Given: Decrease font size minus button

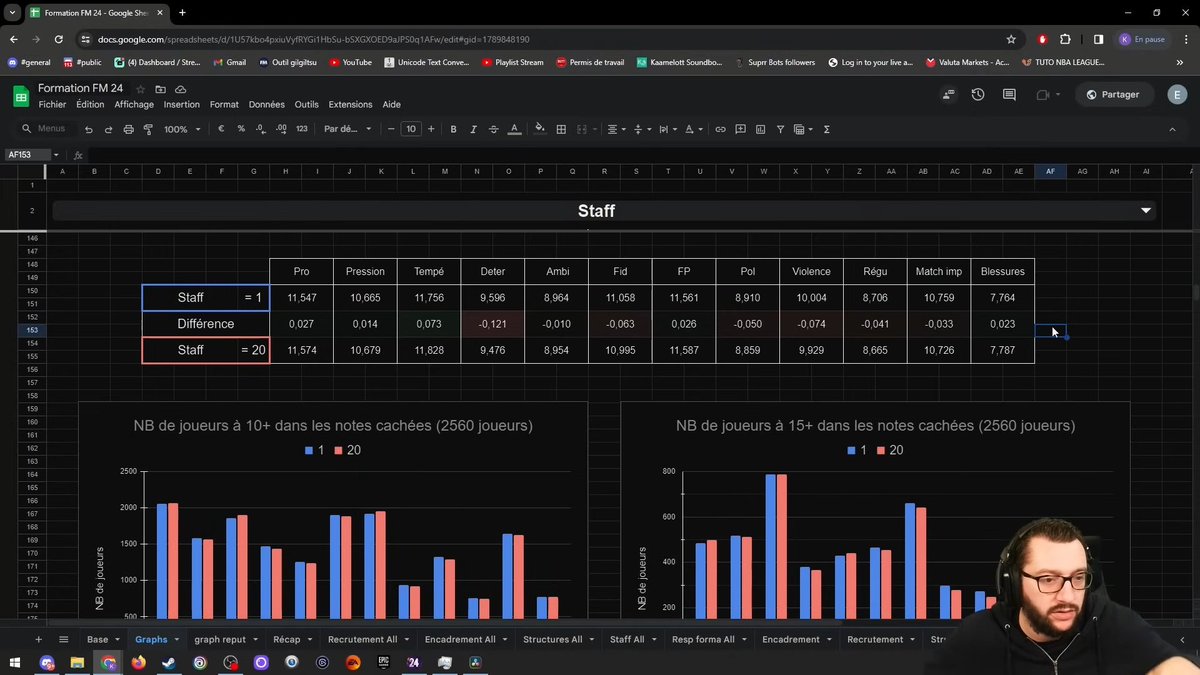Looking at the screenshot, I should pos(391,129).
